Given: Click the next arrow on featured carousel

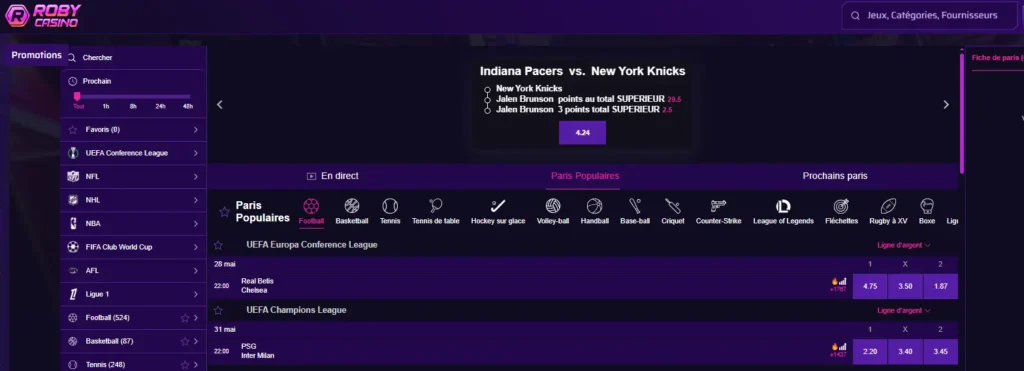Looking at the screenshot, I should (x=946, y=105).
